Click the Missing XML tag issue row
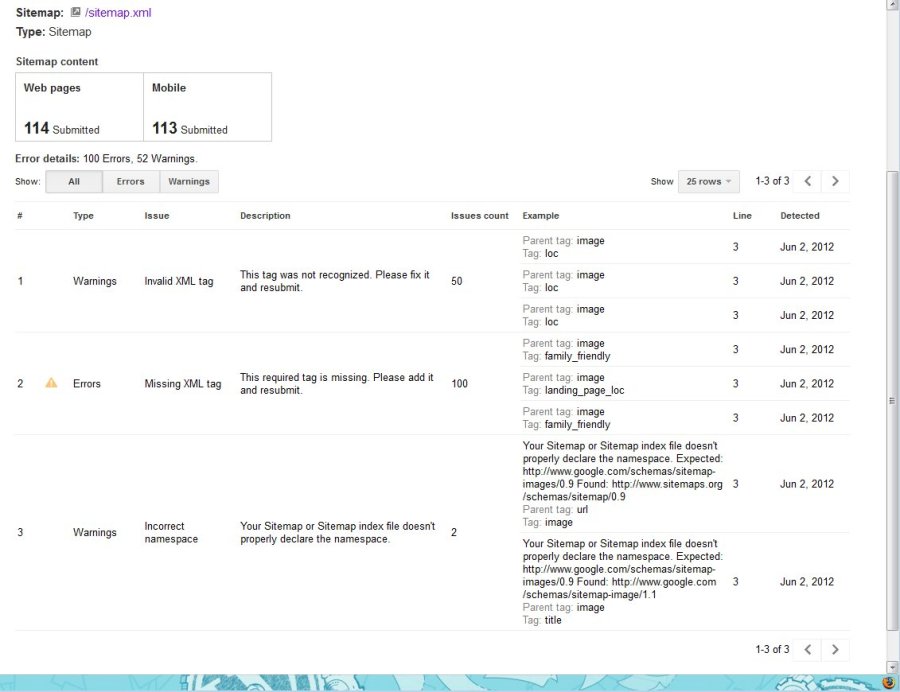The height and width of the screenshot is (692, 900). pos(183,383)
